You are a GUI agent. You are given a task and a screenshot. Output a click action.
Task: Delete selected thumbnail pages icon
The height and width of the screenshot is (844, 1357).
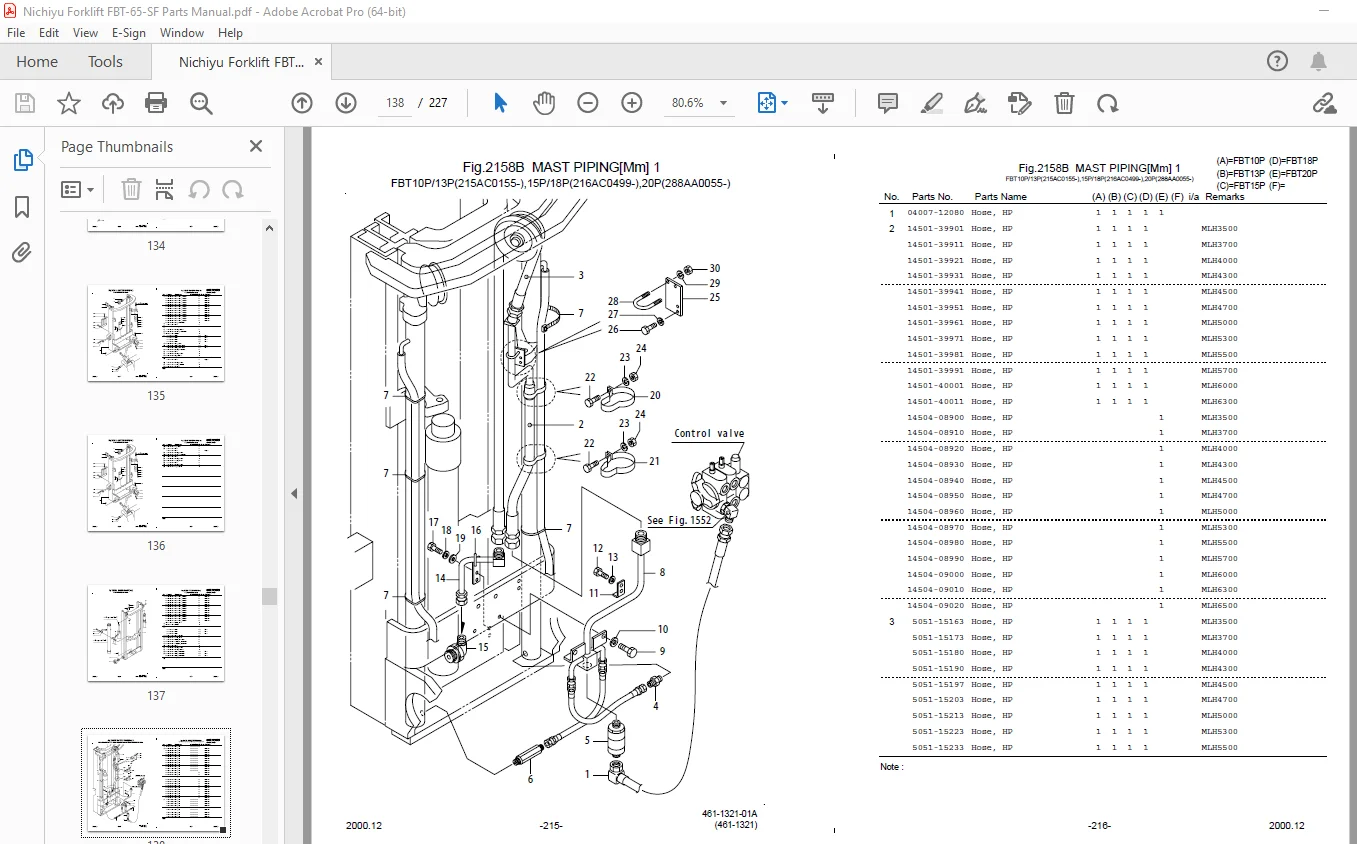pyautogui.click(x=131, y=189)
